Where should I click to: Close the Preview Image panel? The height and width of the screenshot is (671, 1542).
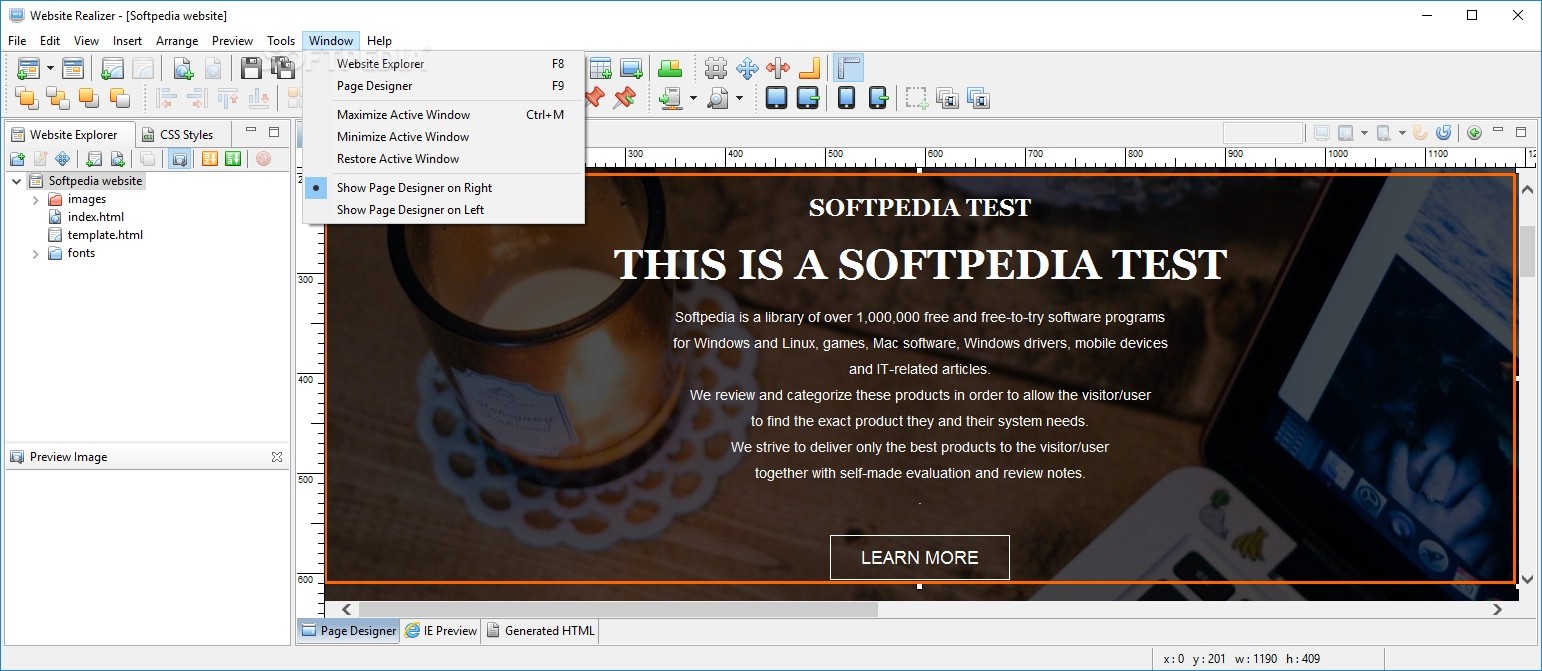coord(277,457)
